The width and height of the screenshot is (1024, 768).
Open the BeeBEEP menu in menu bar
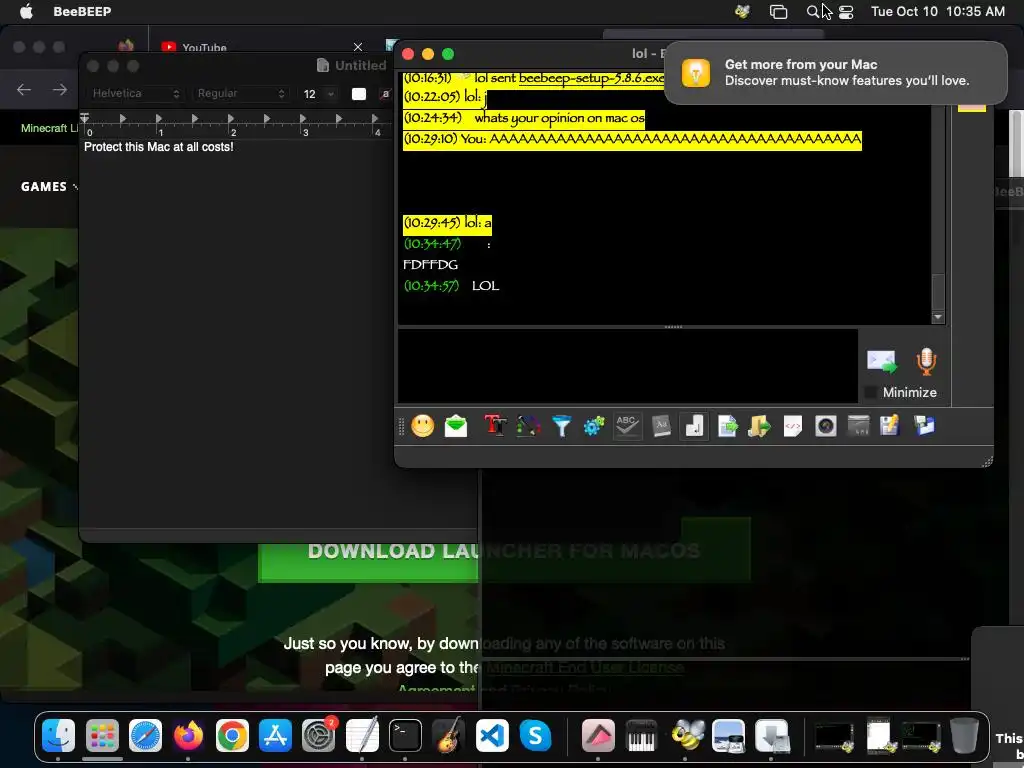[x=82, y=11]
